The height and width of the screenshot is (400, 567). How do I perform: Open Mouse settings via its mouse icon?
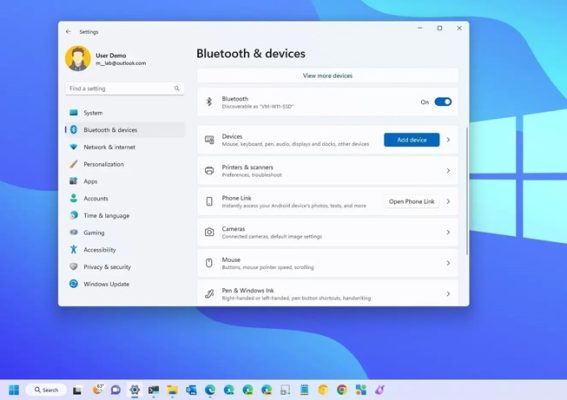pyautogui.click(x=209, y=263)
